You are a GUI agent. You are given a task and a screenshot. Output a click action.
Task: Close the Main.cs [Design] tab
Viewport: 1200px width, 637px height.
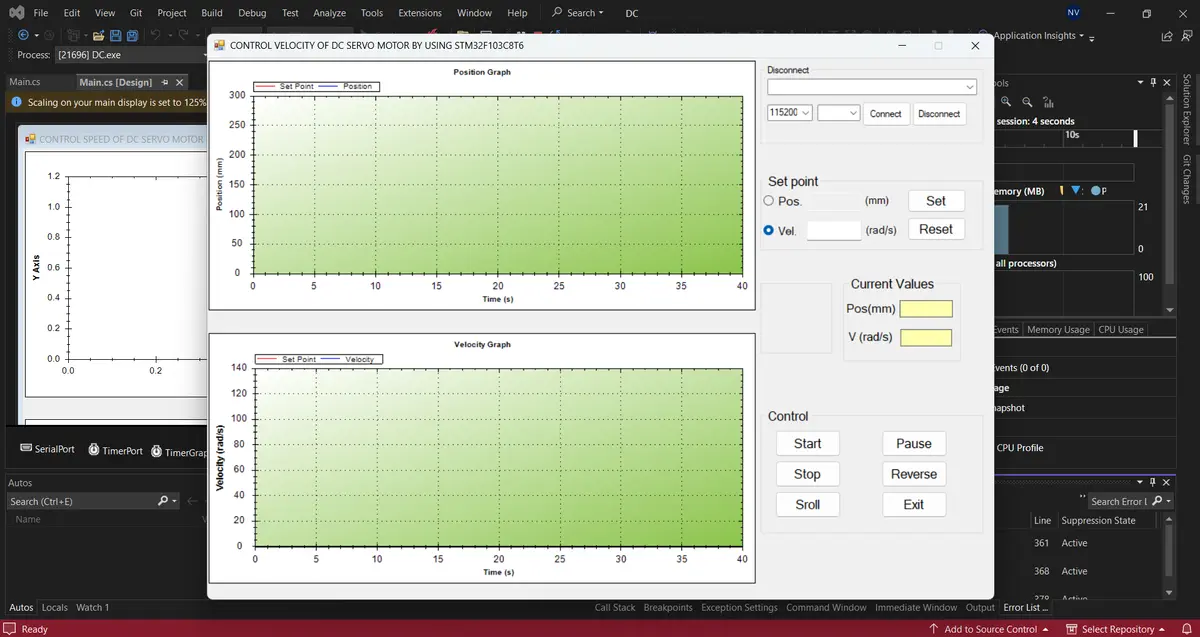(x=180, y=82)
